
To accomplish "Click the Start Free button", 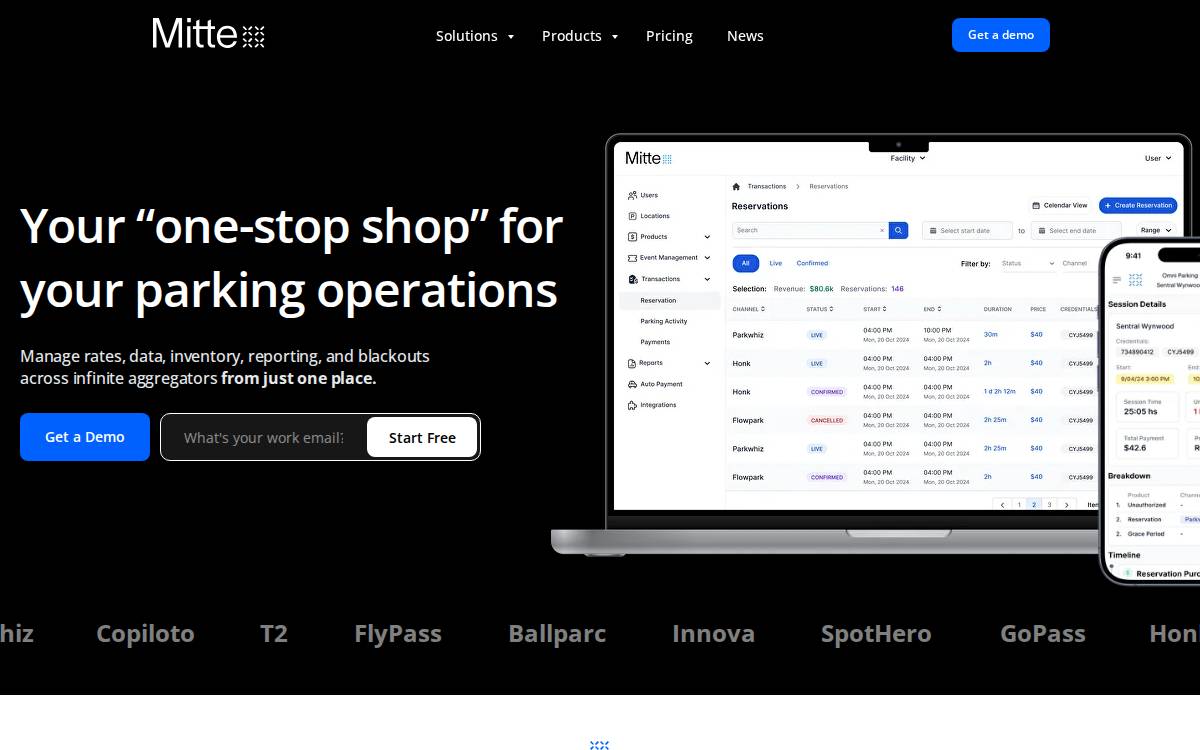I will click(x=422, y=437).
